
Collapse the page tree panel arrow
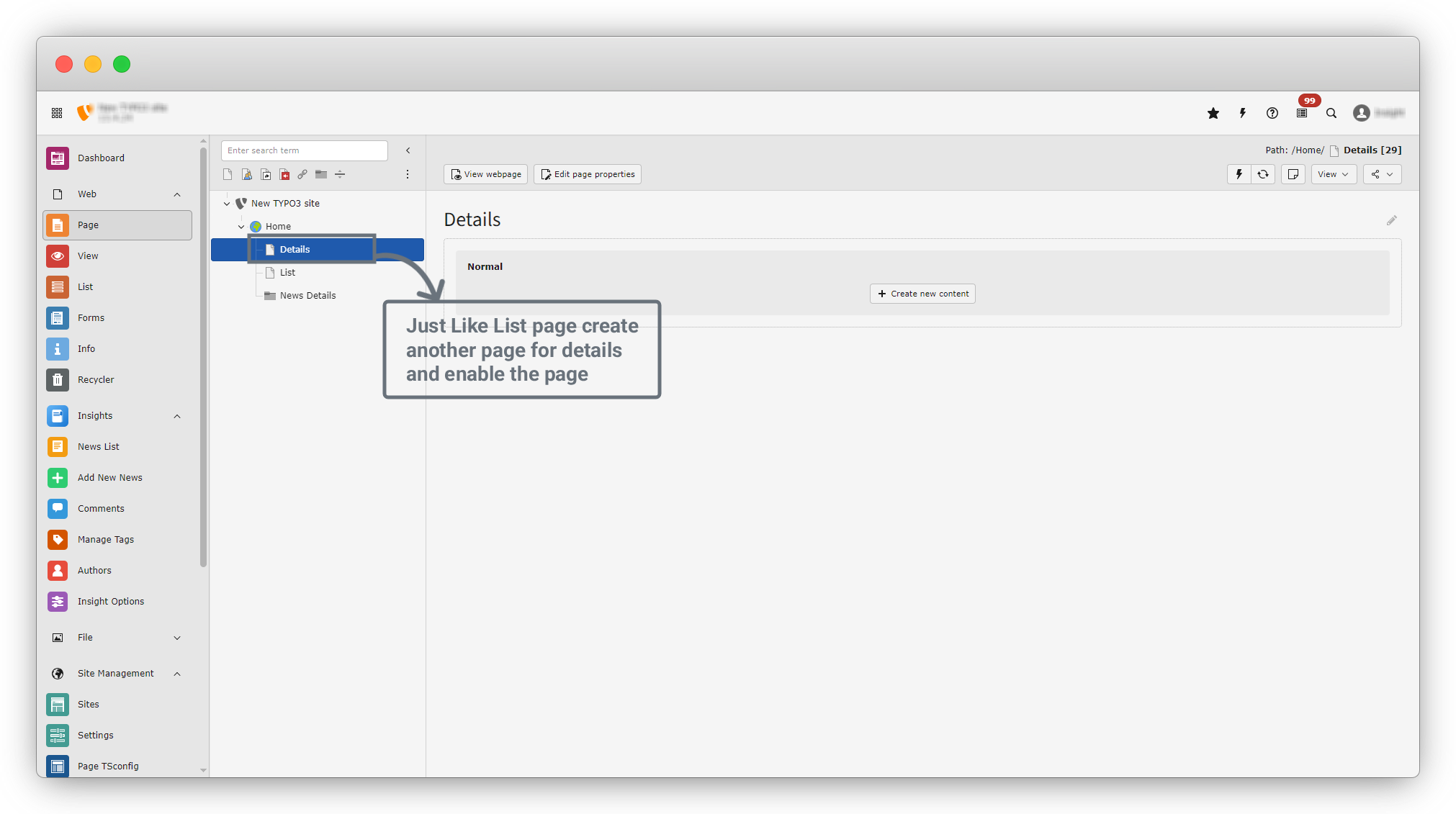point(408,150)
